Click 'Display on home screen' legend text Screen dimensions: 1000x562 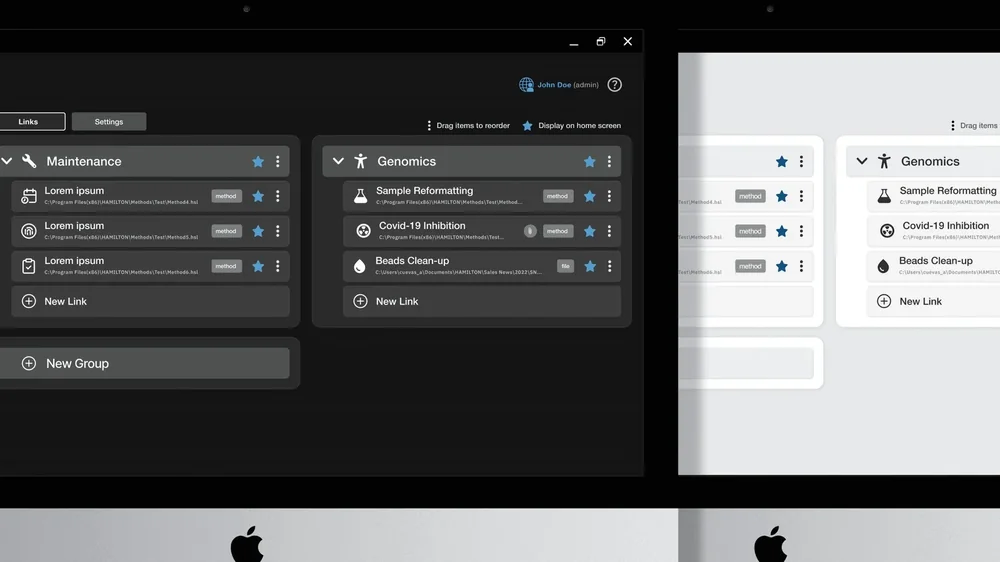coord(579,126)
